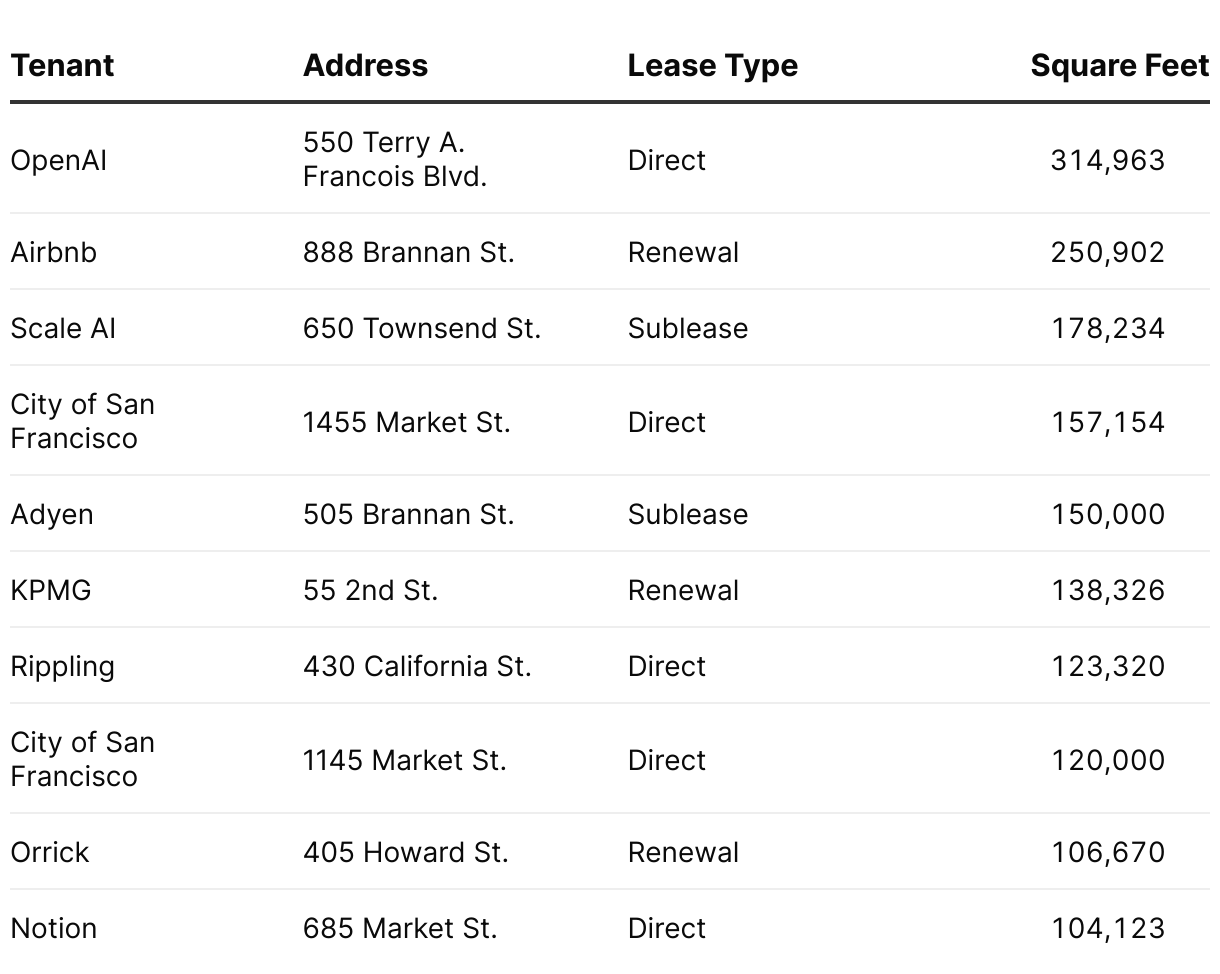This screenshot has height=974, width=1220.
Task: Click the Square Feet column header
Action: click(x=1119, y=66)
